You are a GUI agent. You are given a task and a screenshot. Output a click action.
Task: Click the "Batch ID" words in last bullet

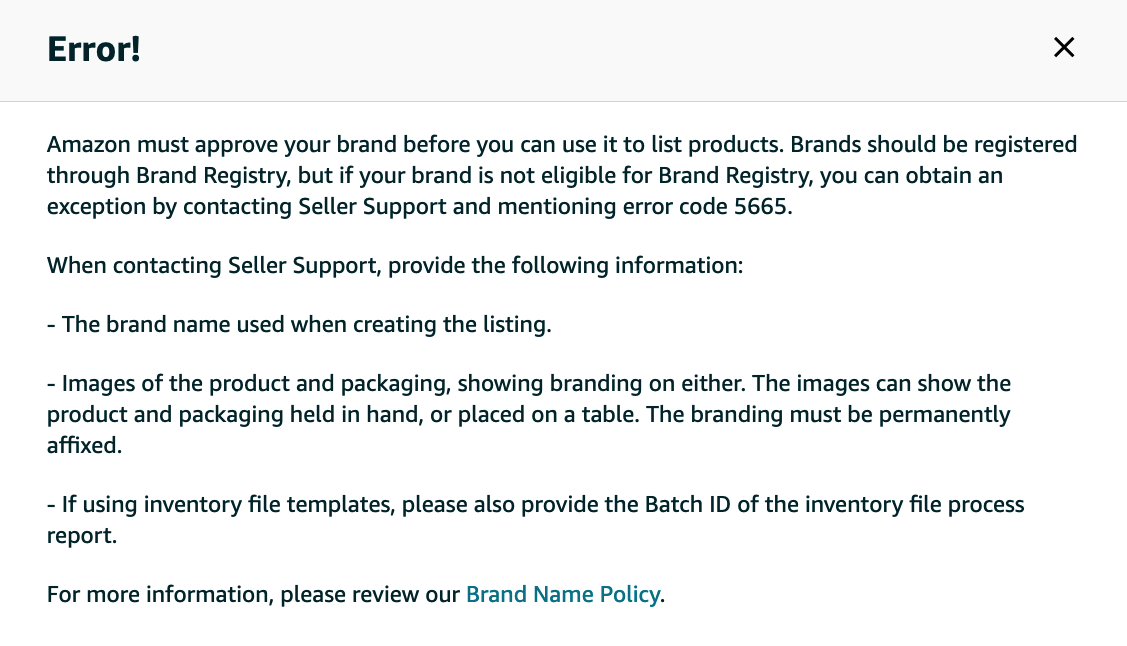pyautogui.click(x=687, y=504)
